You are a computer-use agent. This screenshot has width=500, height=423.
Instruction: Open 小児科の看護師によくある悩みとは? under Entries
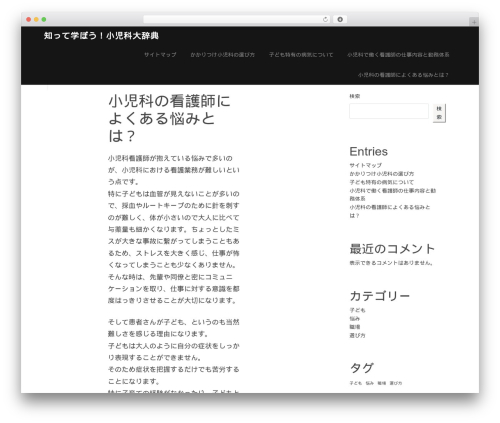click(389, 211)
